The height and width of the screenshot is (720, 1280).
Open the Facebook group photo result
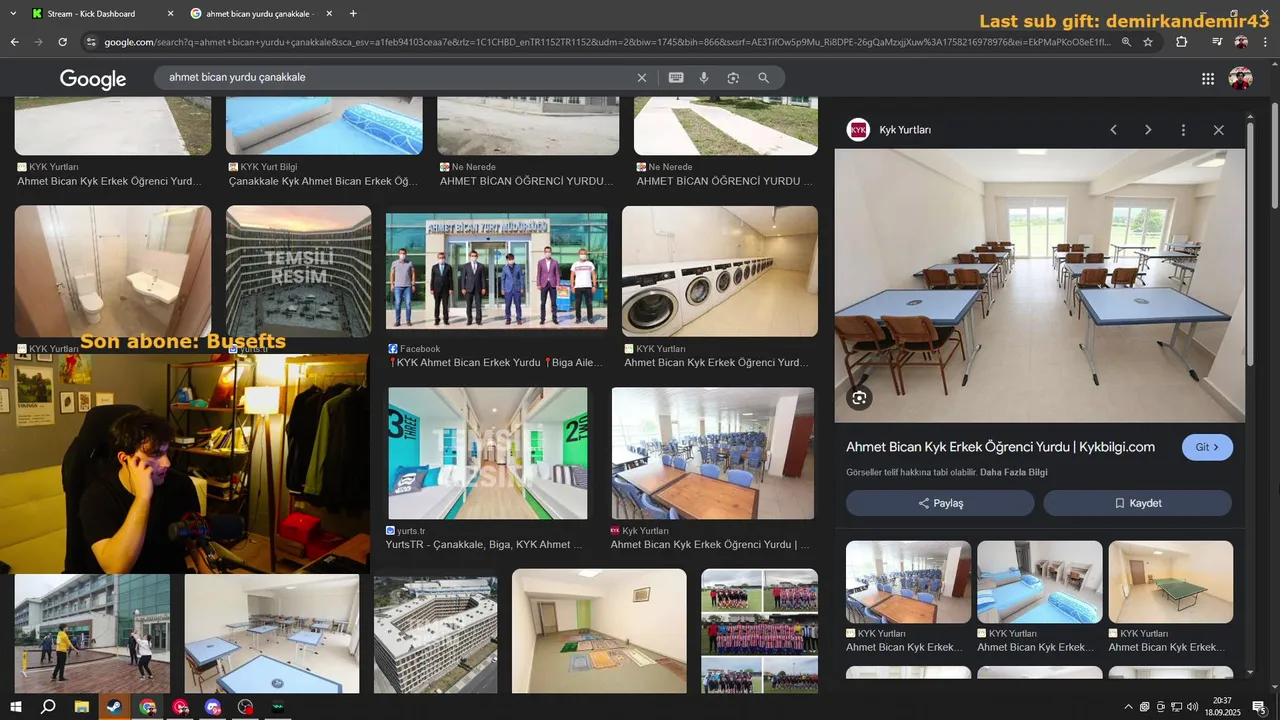point(496,271)
